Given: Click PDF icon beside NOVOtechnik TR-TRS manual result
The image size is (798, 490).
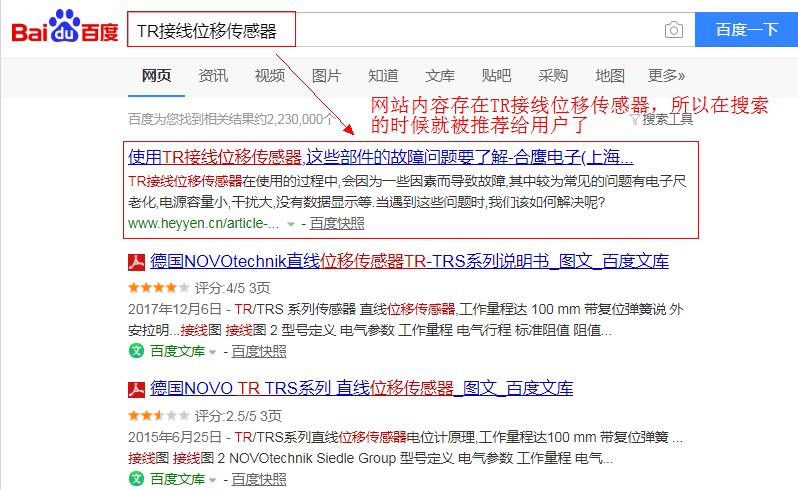Looking at the screenshot, I should coord(136,263).
